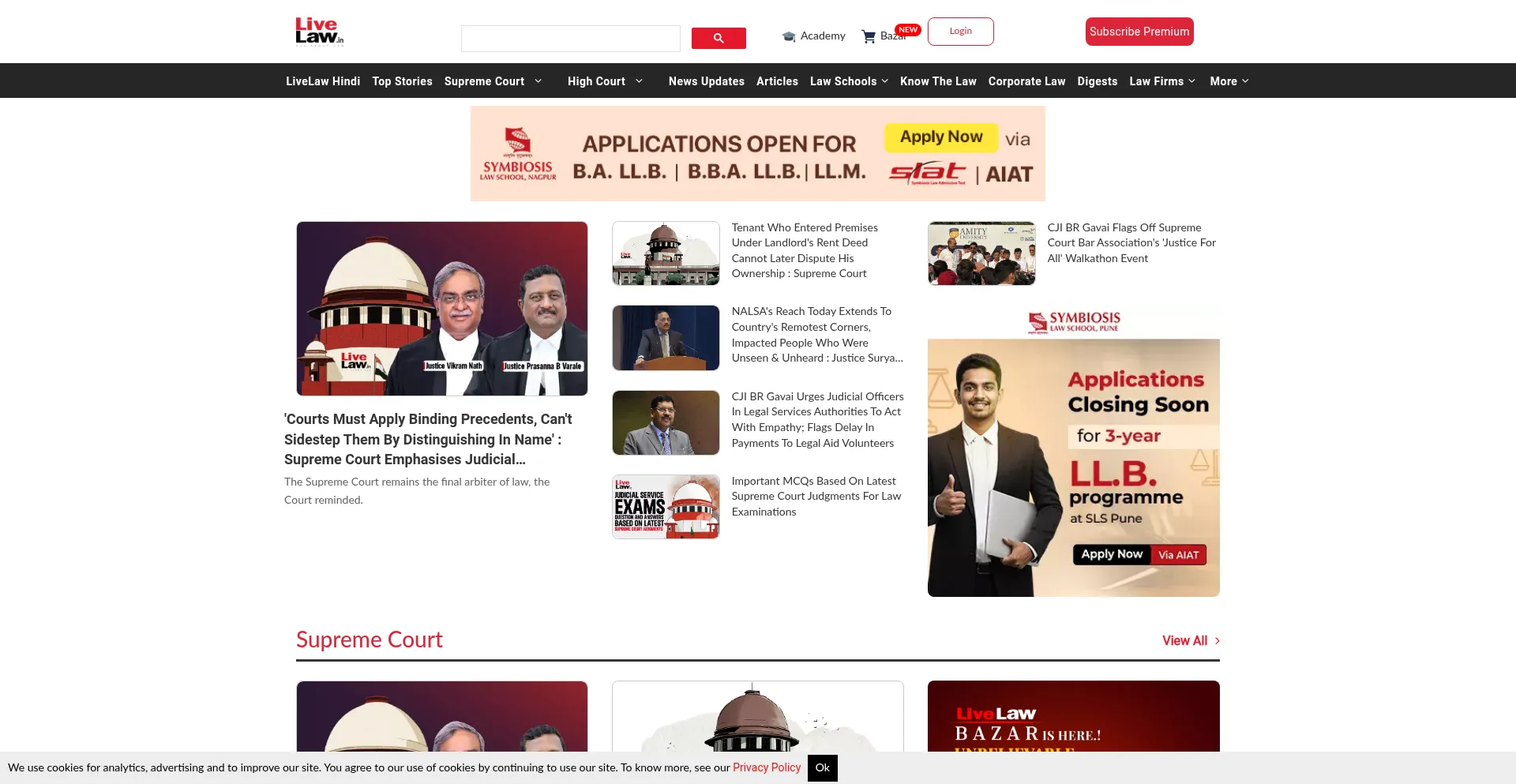1516x784 pixels.
Task: Click the search input field
Action: click(570, 39)
